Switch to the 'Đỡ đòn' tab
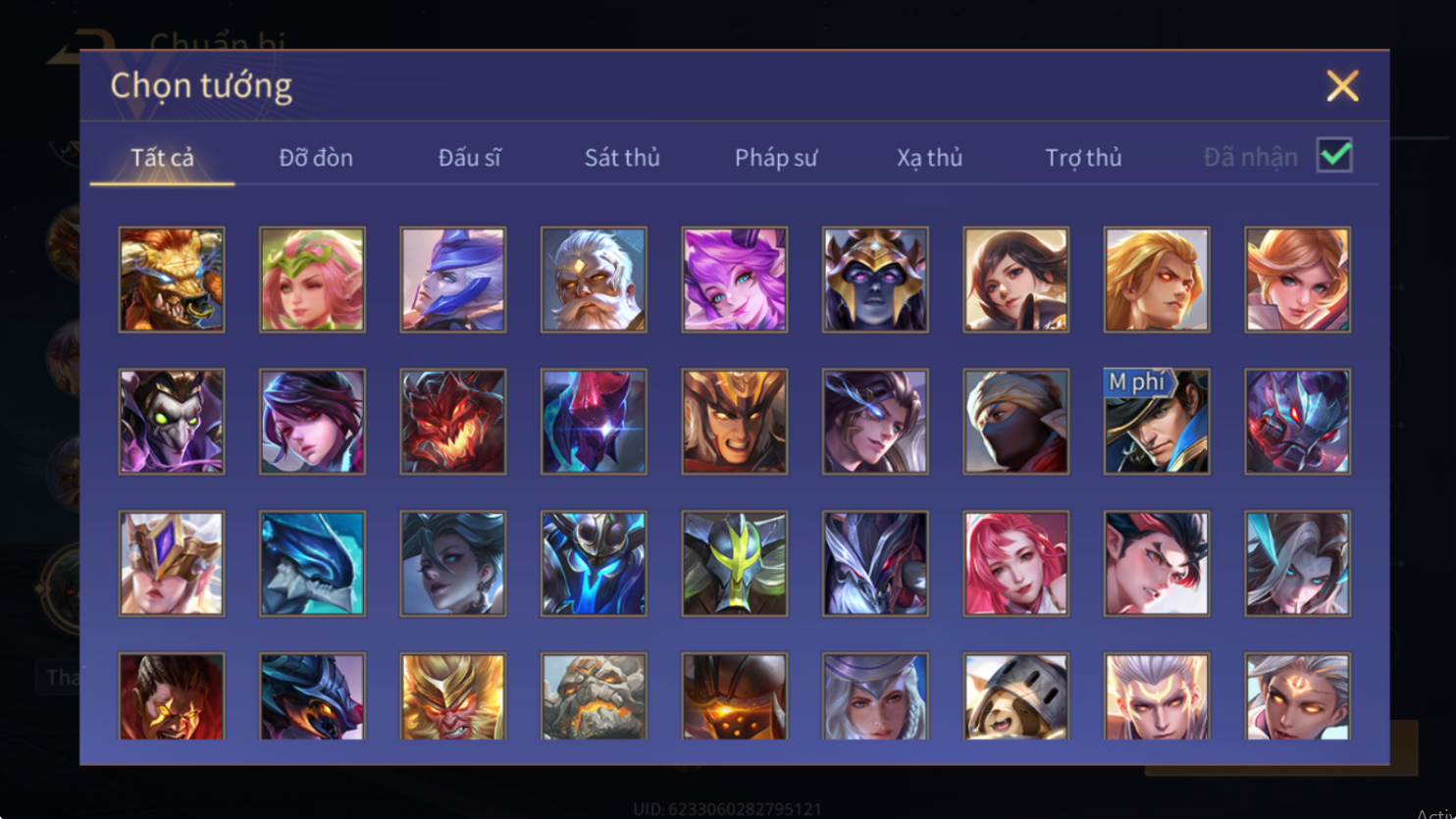1456x819 pixels. 316,157
